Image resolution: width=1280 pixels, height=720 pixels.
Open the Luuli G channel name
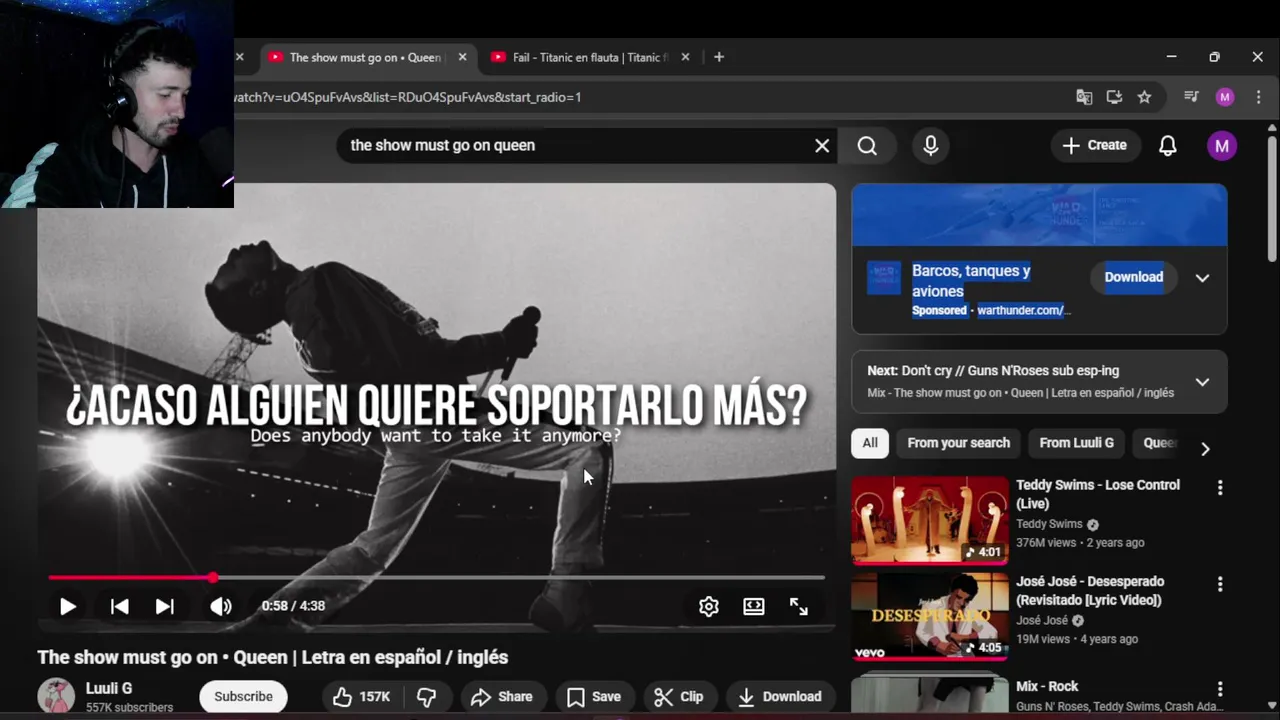click(x=109, y=688)
